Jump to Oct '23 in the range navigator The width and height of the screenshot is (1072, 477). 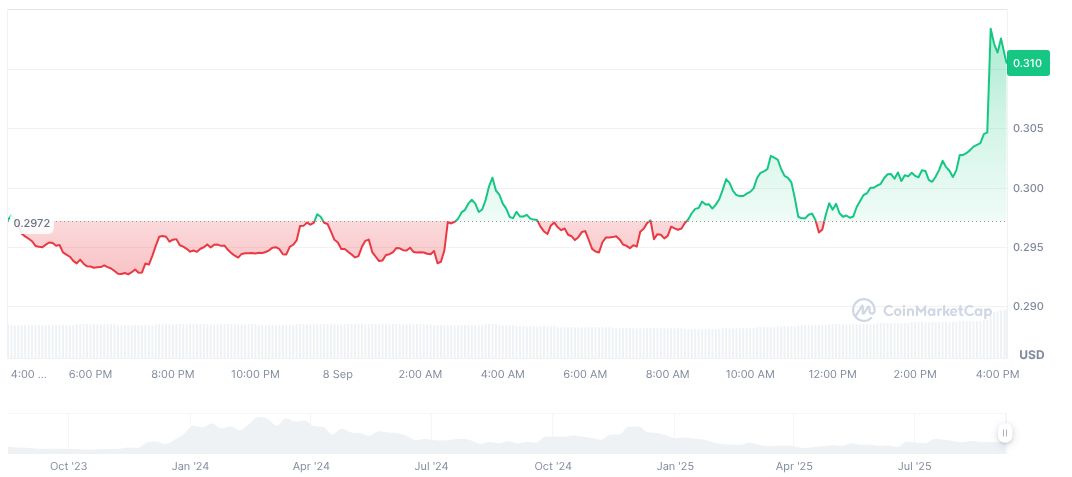coord(69,466)
